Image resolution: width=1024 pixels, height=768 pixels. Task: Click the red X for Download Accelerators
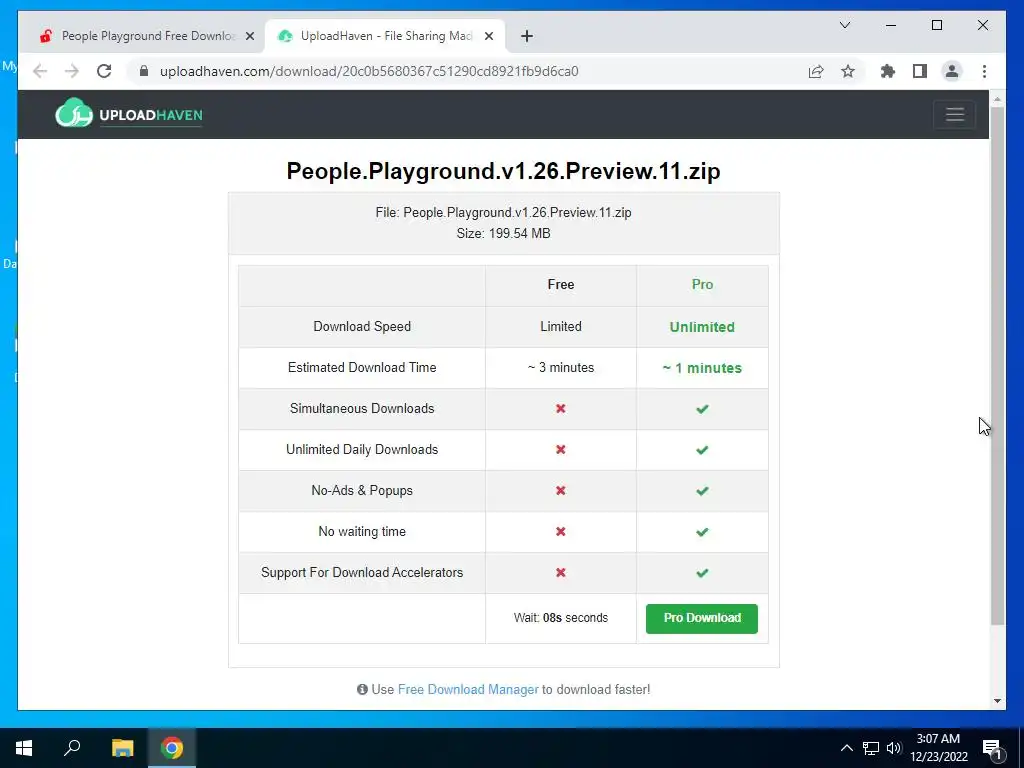coord(560,572)
